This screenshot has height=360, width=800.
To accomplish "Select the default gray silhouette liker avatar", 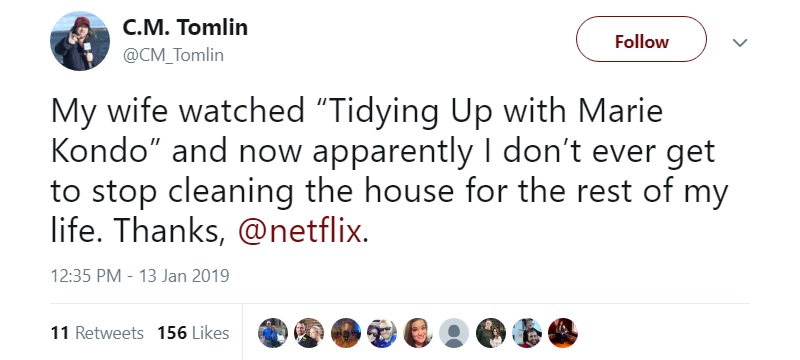I will click(x=454, y=333).
